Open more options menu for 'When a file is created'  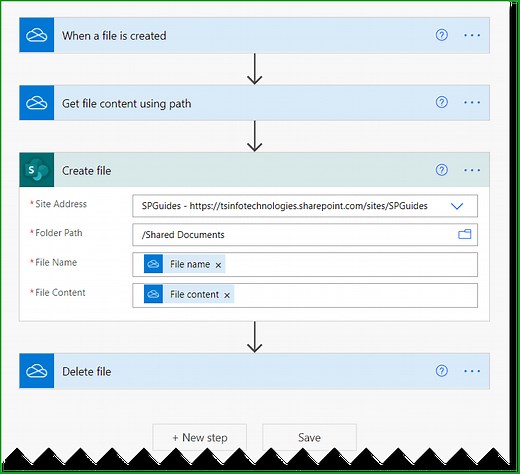click(472, 35)
